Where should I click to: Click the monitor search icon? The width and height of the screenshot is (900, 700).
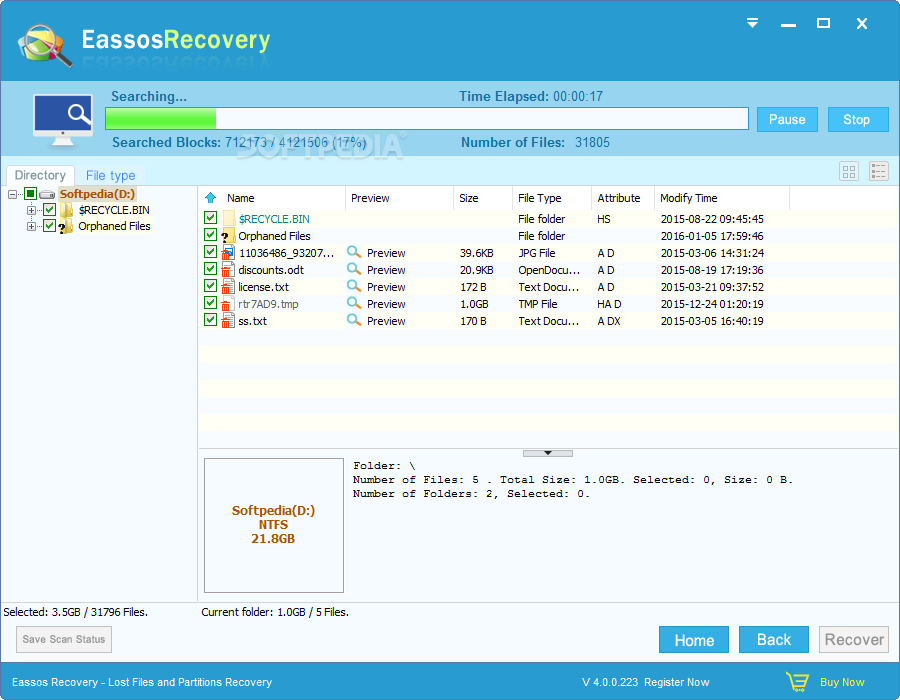63,120
